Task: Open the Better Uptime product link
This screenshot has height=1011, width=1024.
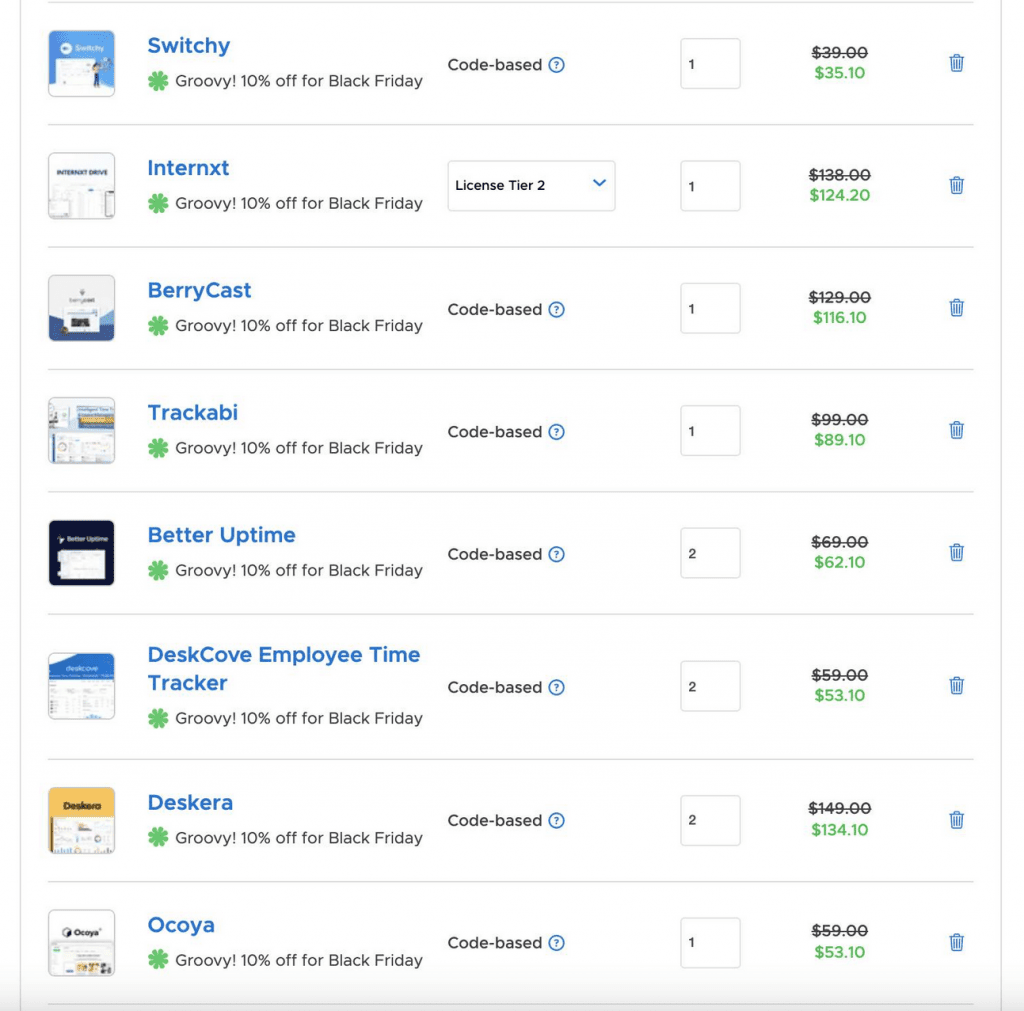Action: click(x=221, y=536)
